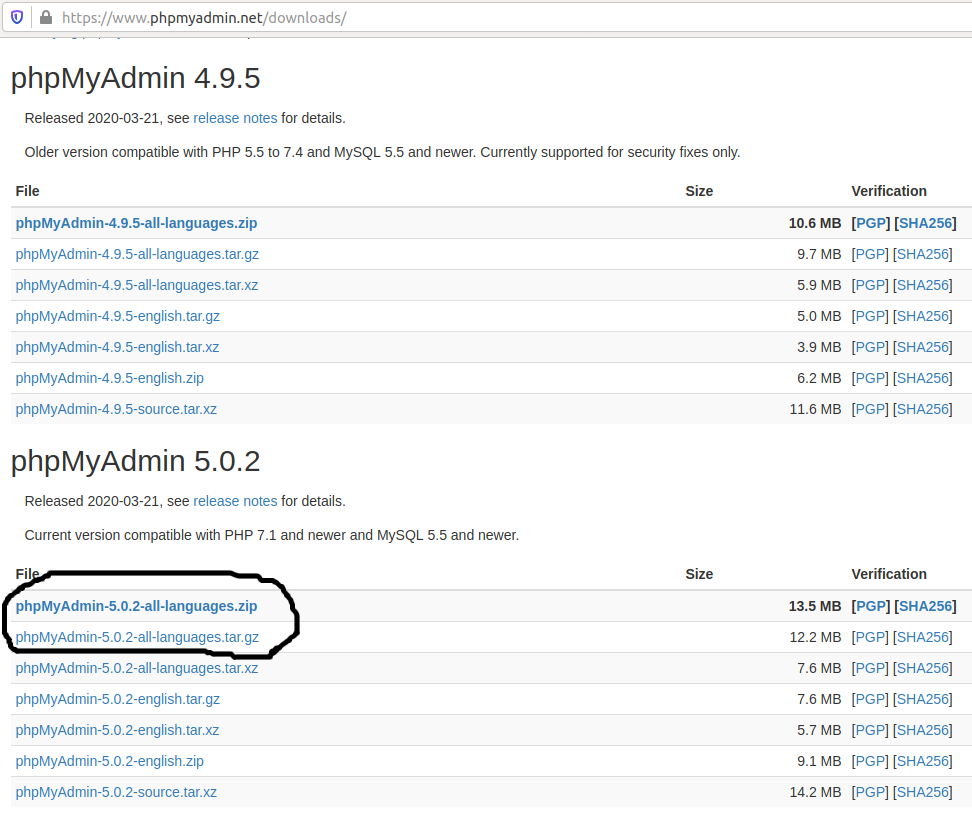972x821 pixels.
Task: Download phpMyAdmin-5.0.2-all-languages.tar.gz
Action: [x=137, y=637]
